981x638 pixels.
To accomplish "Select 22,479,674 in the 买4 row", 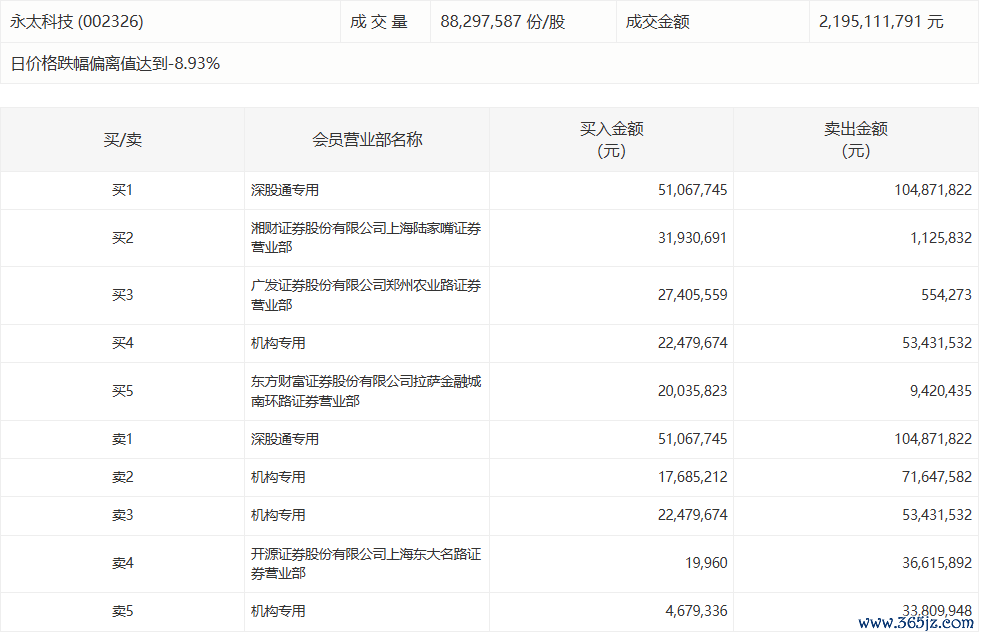I will tap(693, 343).
